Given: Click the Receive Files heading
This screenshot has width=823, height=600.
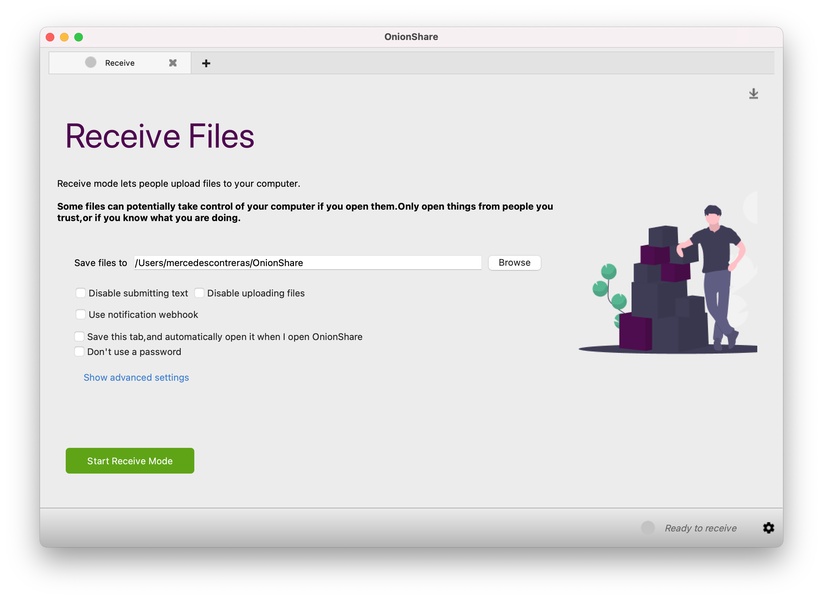Looking at the screenshot, I should (x=160, y=136).
